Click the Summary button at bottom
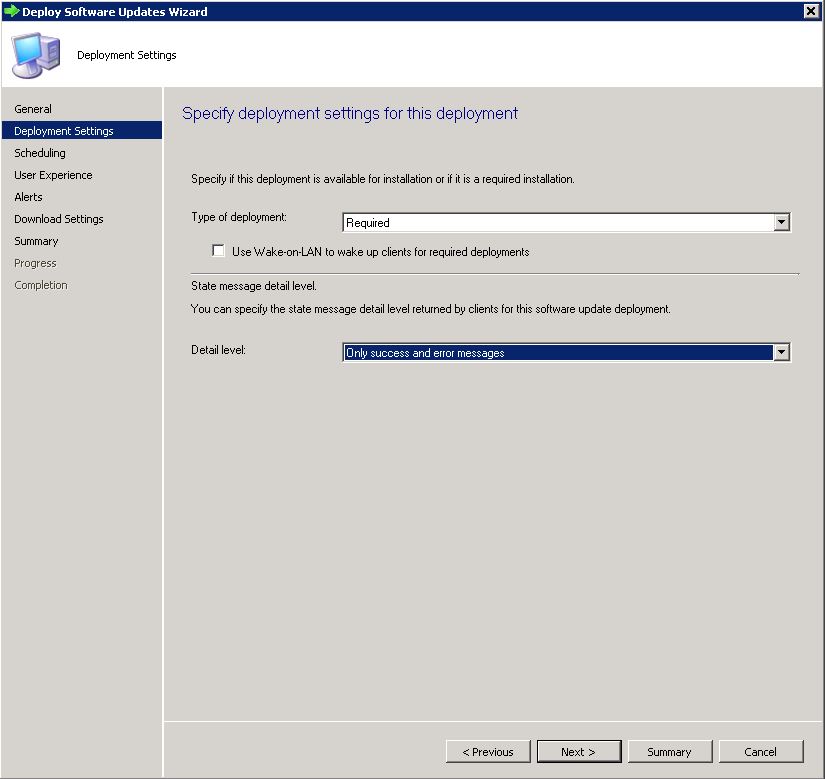The height and width of the screenshot is (779, 825). pyautogui.click(x=670, y=752)
